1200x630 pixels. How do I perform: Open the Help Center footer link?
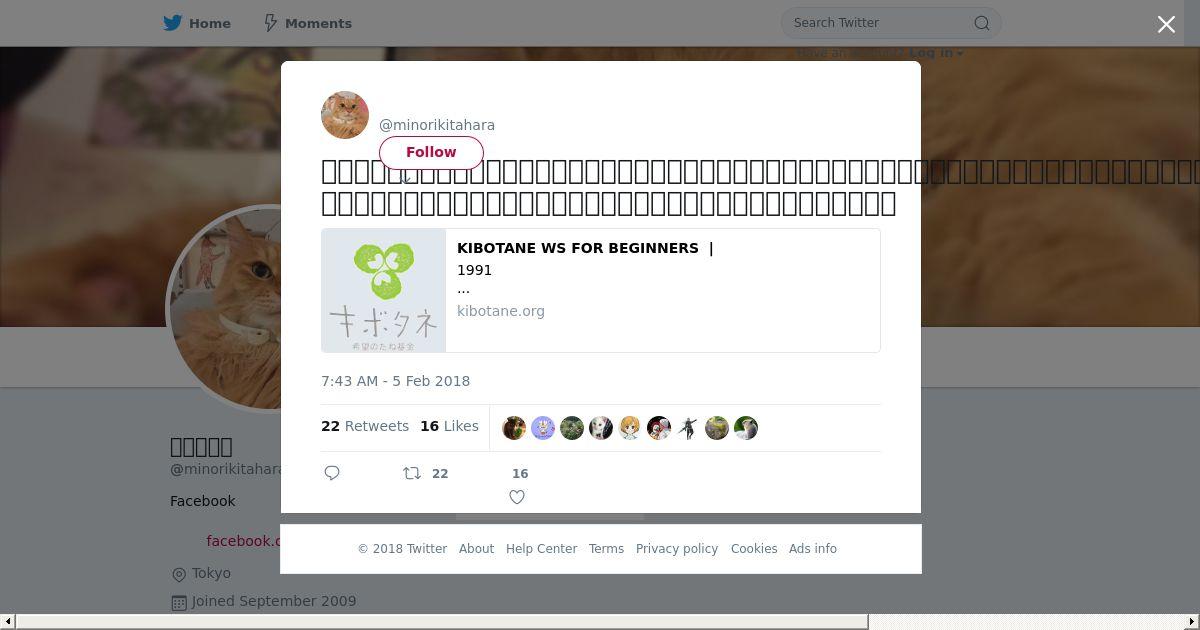pos(541,549)
